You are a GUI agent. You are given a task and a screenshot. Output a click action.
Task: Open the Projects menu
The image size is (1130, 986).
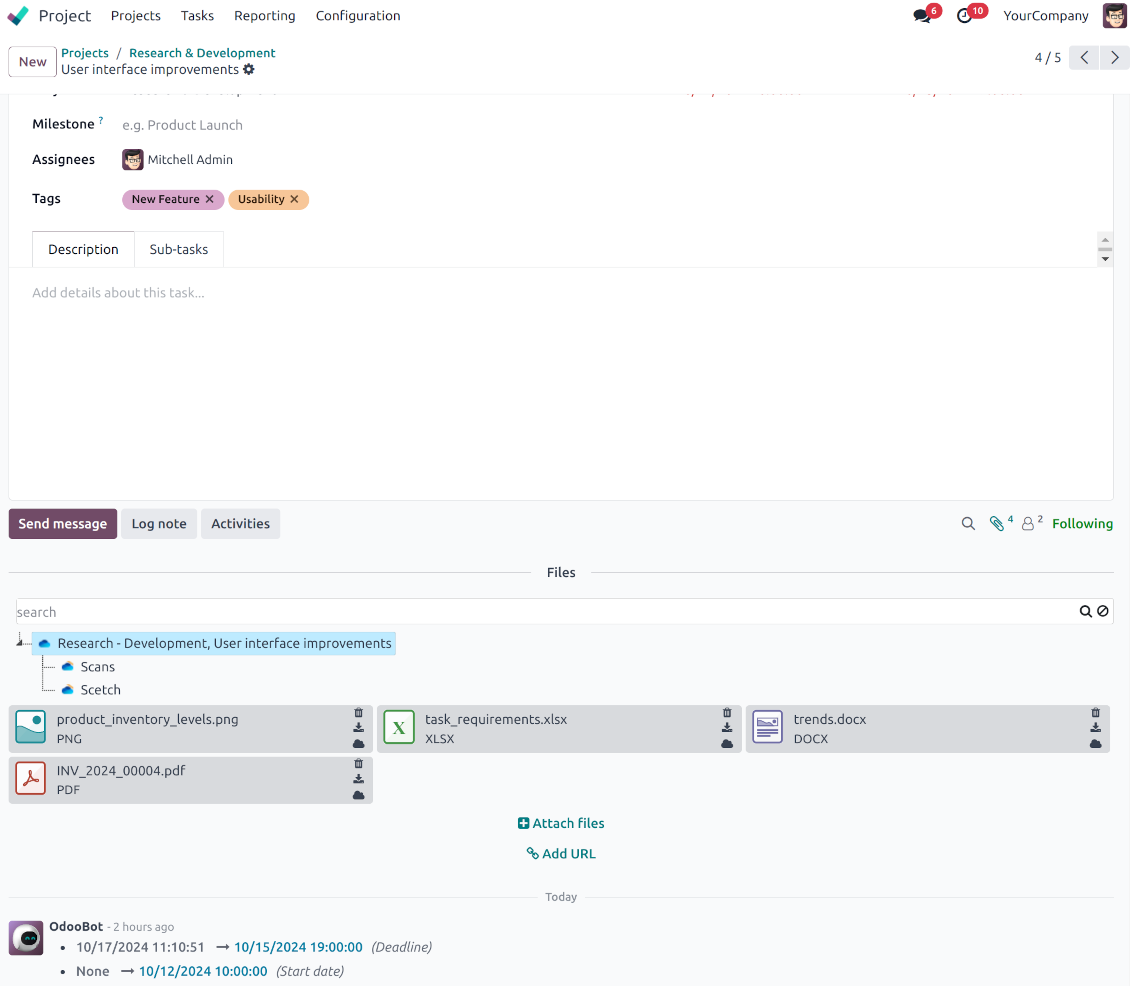click(135, 16)
